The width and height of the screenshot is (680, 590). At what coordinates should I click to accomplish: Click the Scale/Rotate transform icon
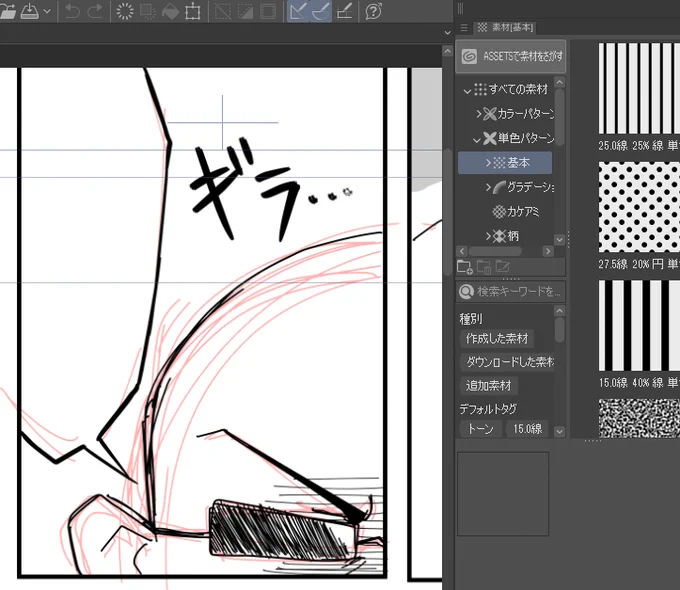coord(193,11)
